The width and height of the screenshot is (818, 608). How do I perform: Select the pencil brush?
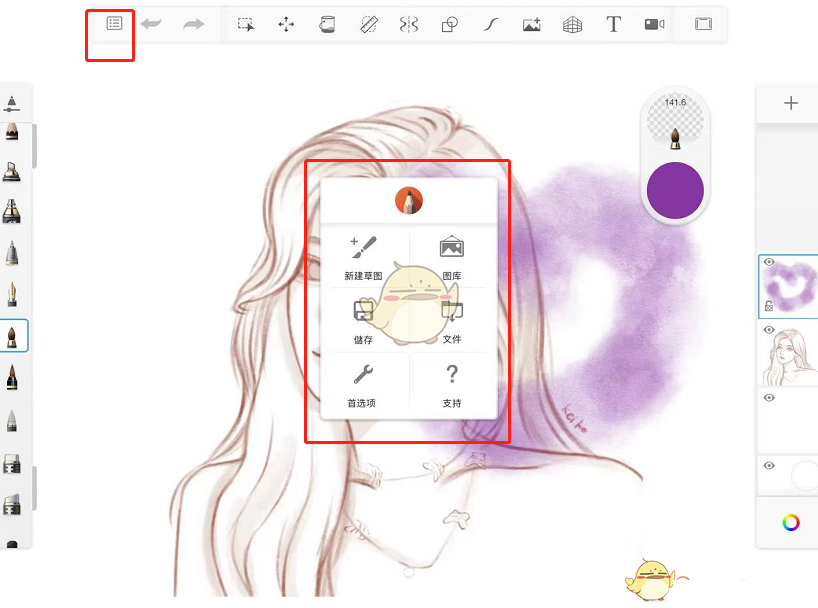pos(11,132)
